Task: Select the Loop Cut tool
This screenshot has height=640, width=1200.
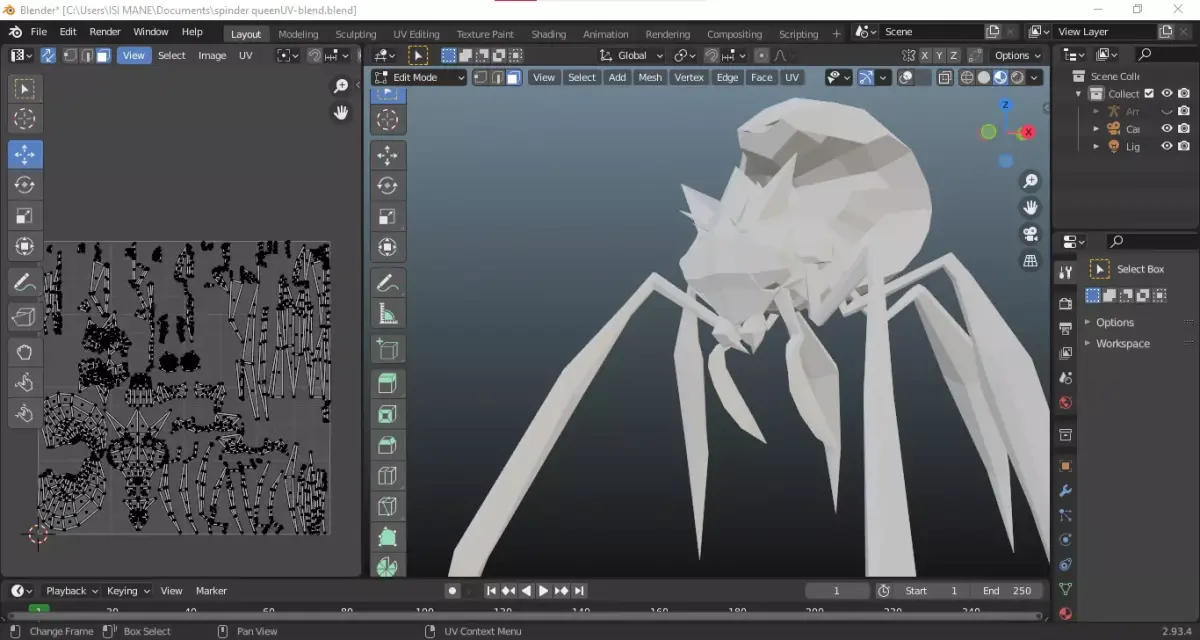Action: click(x=387, y=476)
